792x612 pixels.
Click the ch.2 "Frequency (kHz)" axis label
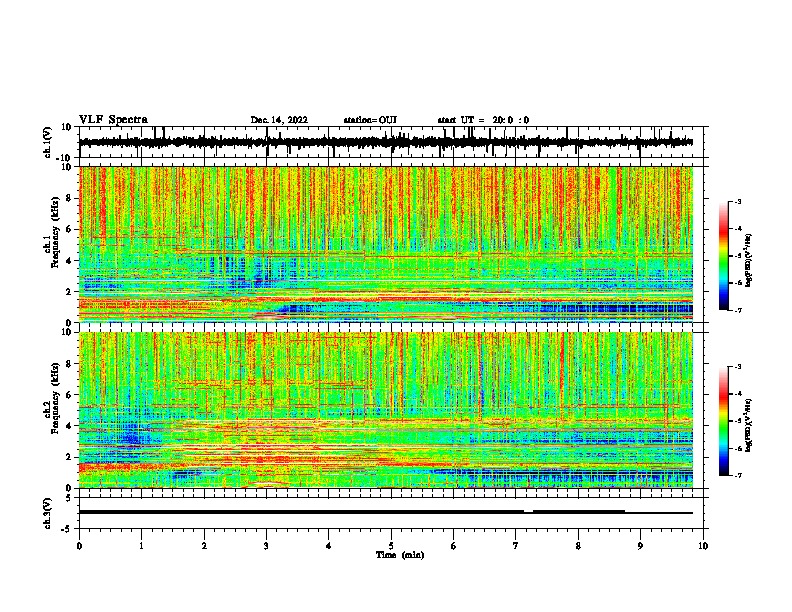pyautogui.click(x=56, y=398)
